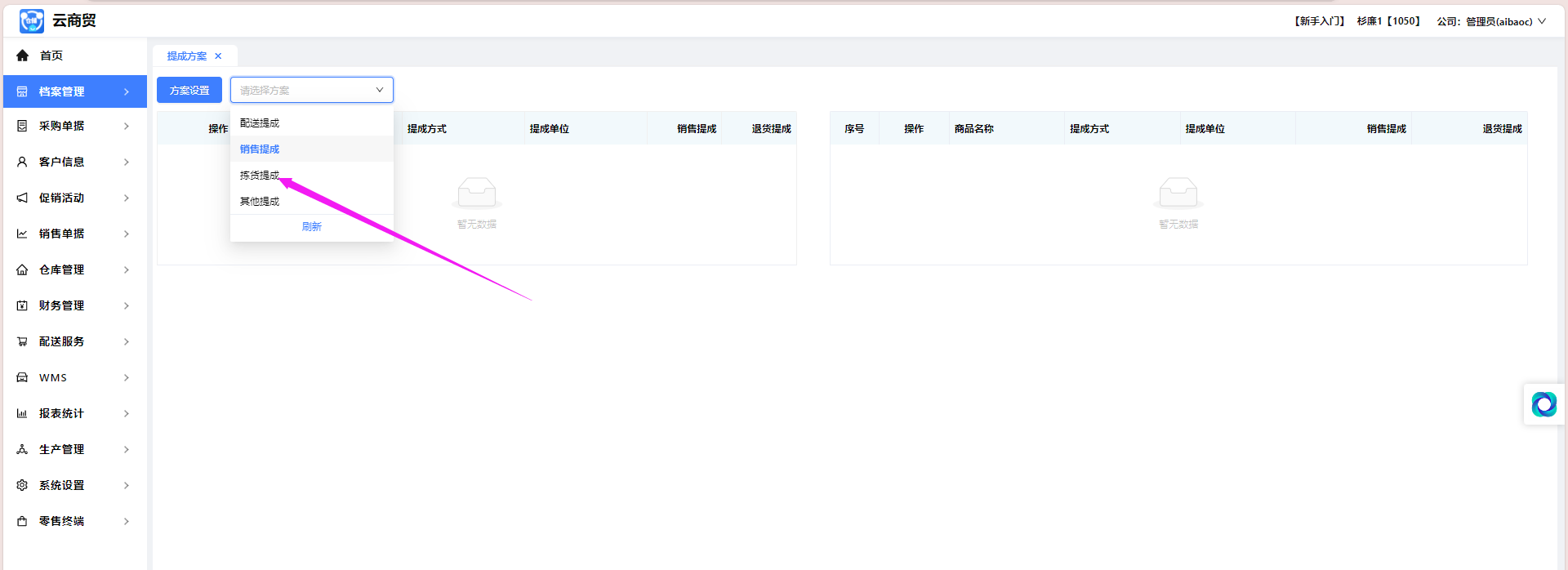This screenshot has width=1568, height=570.
Task: Click the 销售单据 chart icon
Action: point(22,234)
